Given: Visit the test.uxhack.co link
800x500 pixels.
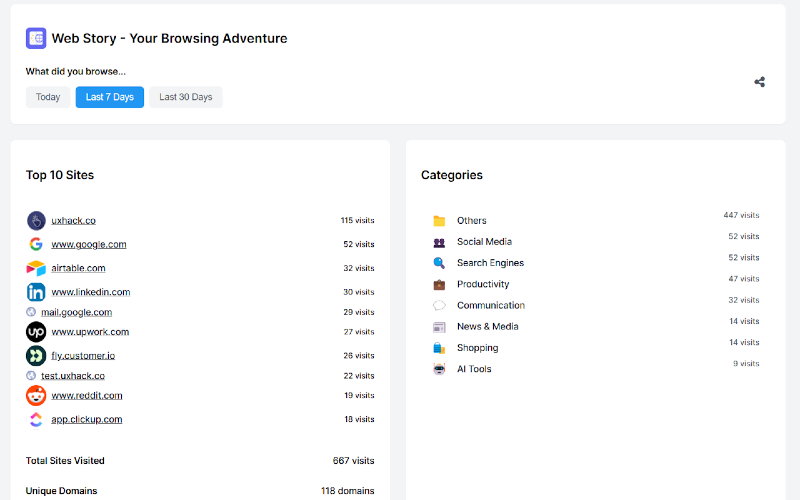Looking at the screenshot, I should [73, 376].
